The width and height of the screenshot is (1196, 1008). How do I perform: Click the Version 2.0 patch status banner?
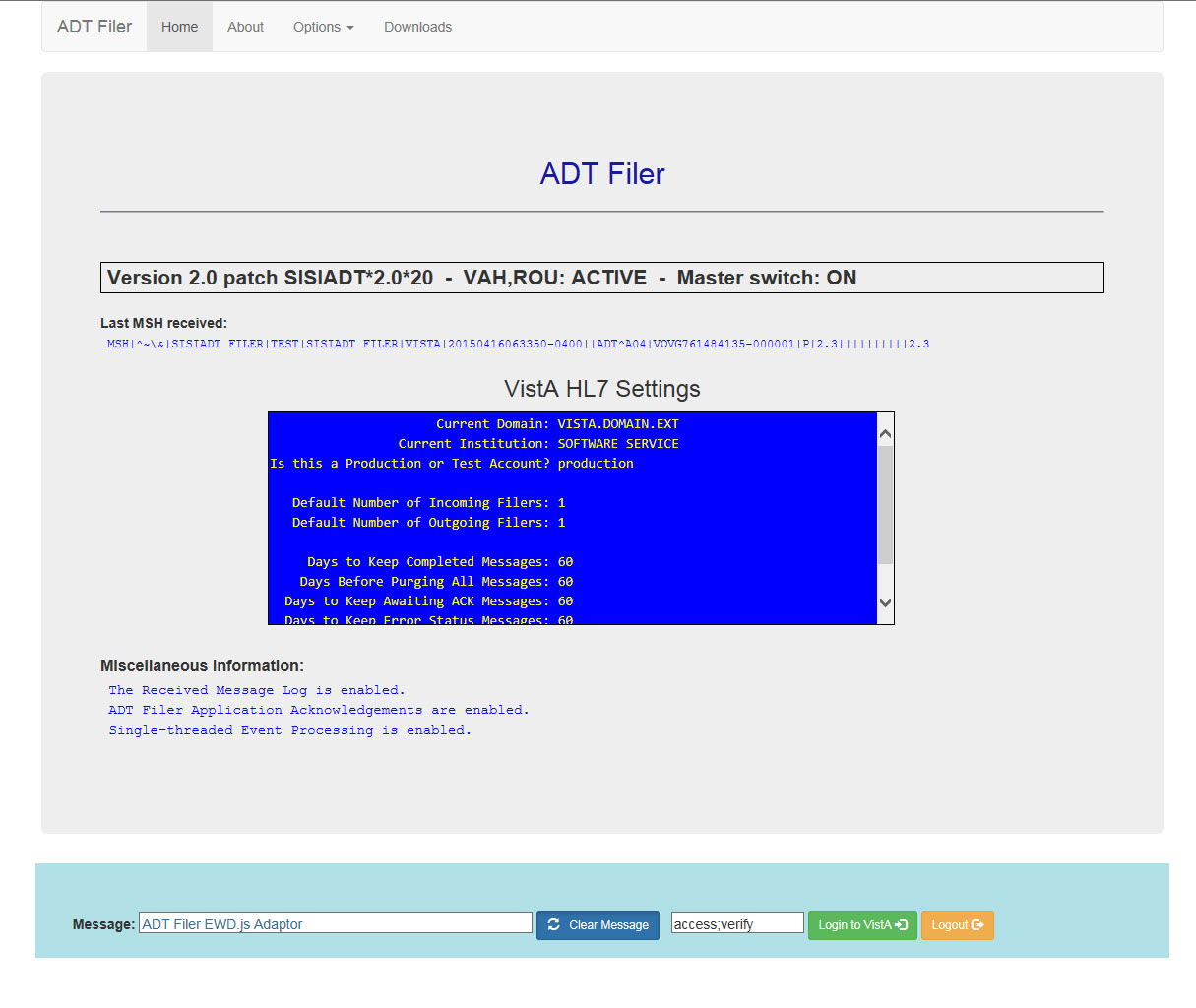(601, 278)
